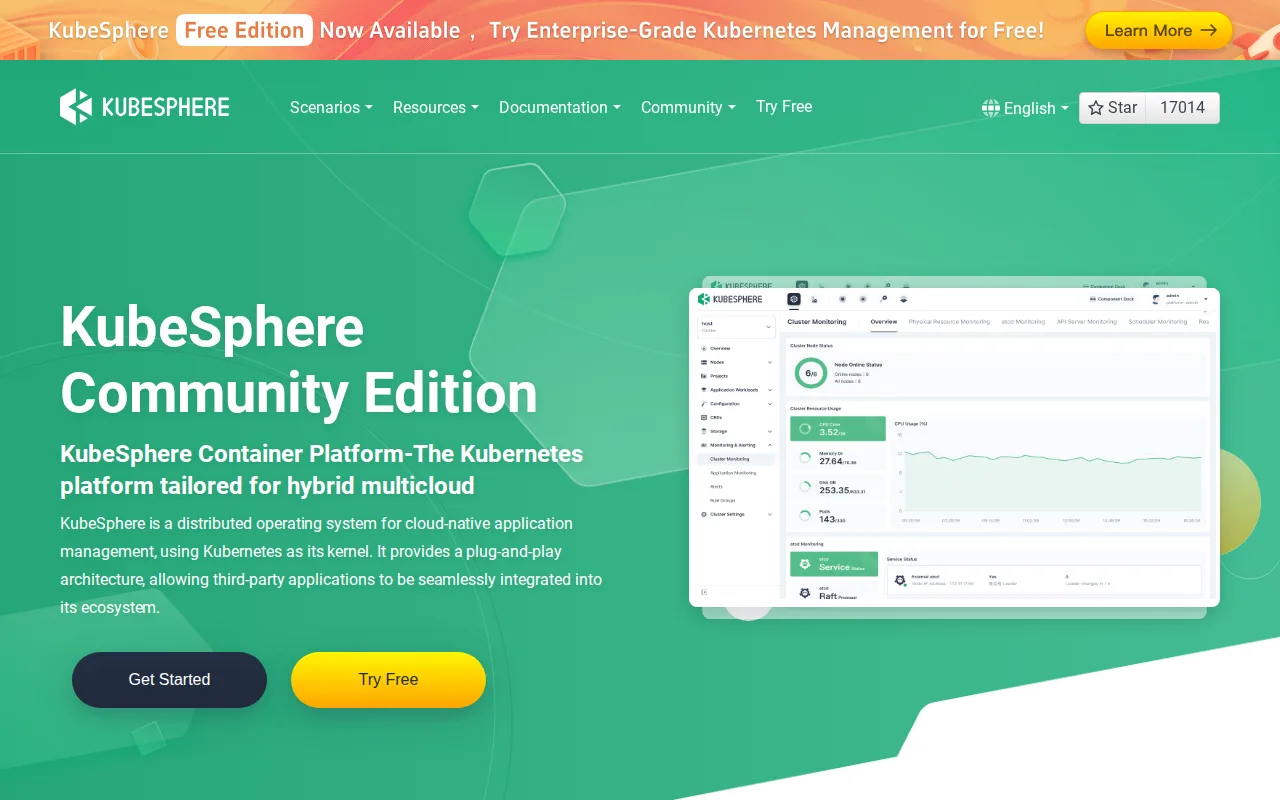Click the GitHub Star button
The height and width of the screenshot is (800, 1280).
point(1113,108)
